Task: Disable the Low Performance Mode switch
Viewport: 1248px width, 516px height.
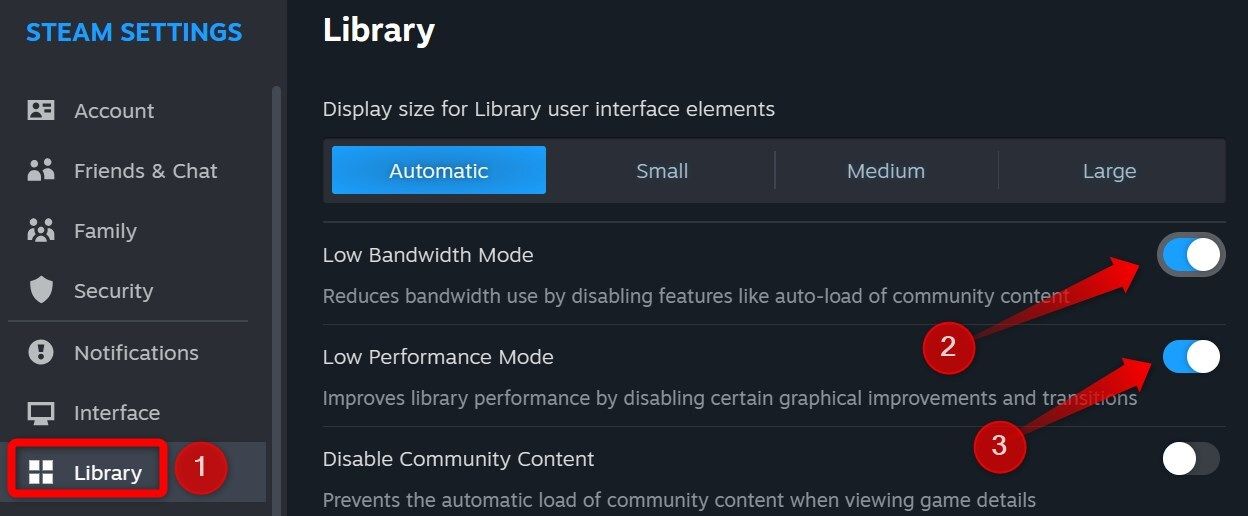Action: [1191, 357]
